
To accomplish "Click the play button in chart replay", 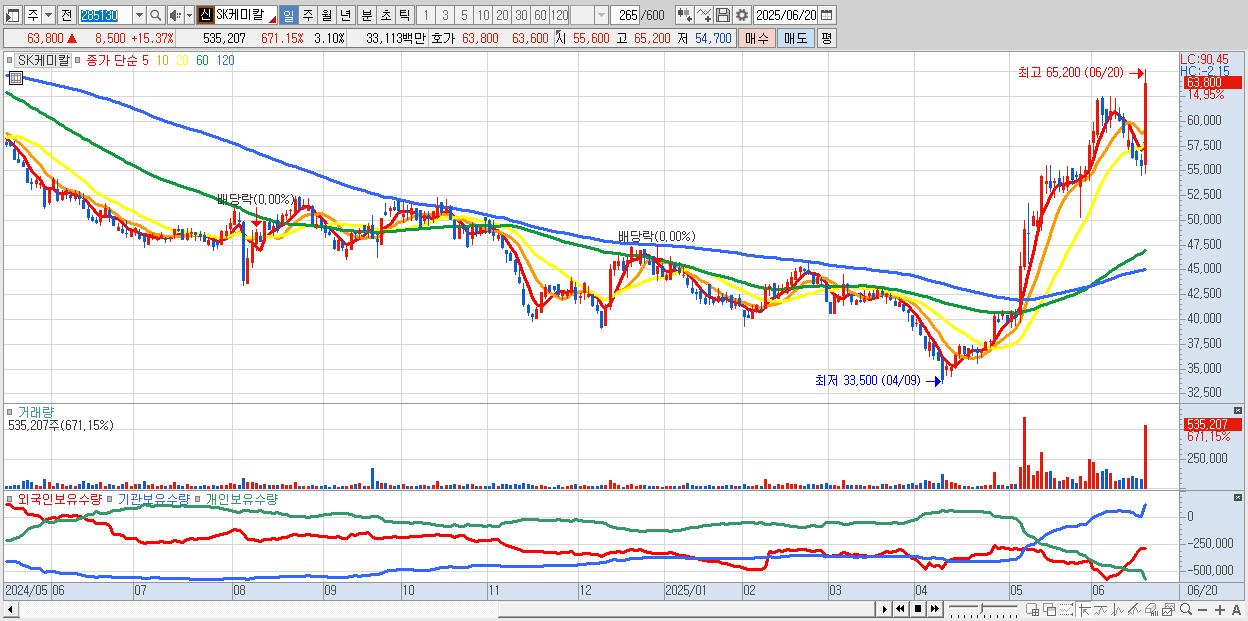I will [885, 609].
